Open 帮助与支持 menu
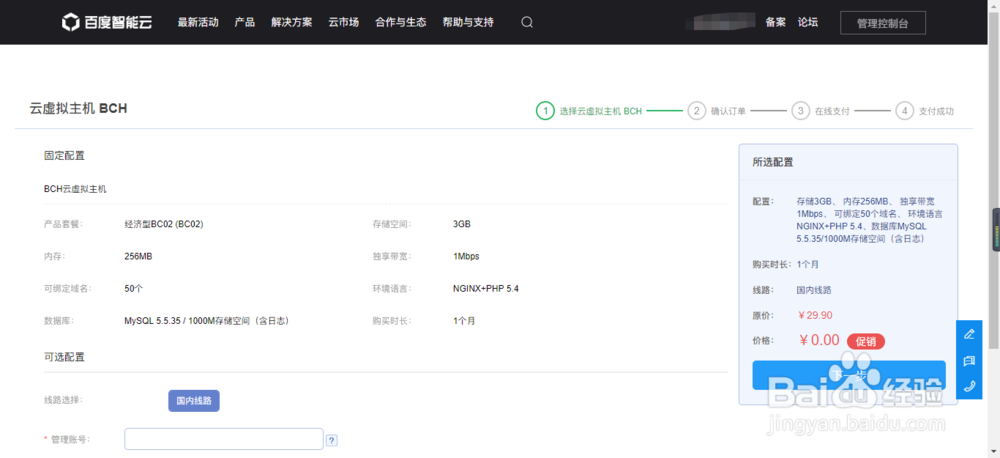 [468, 22]
